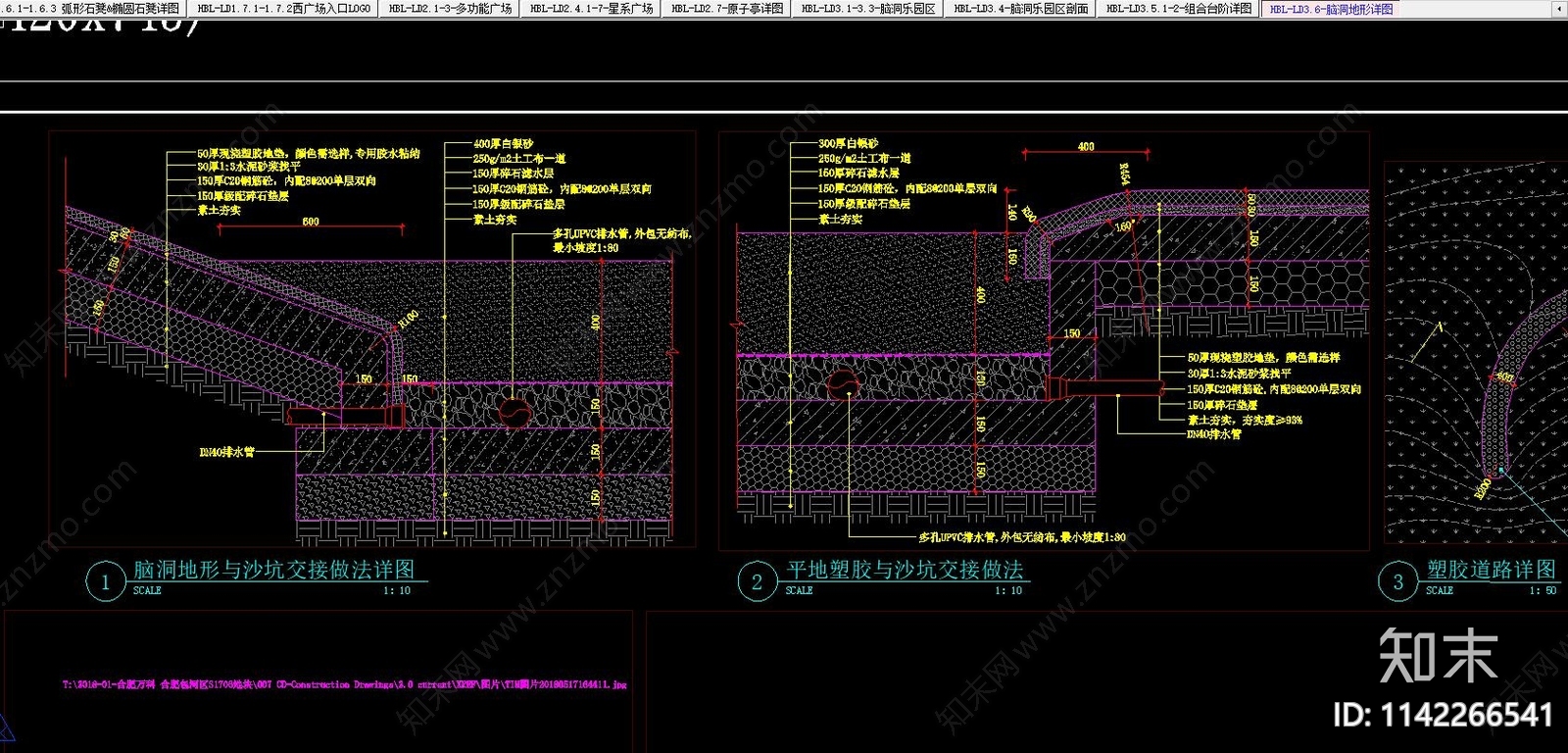Screen dimensions: 1568x753
Task: Select the title 平地塑胶与沙坑交接做法
Action: coord(905,569)
